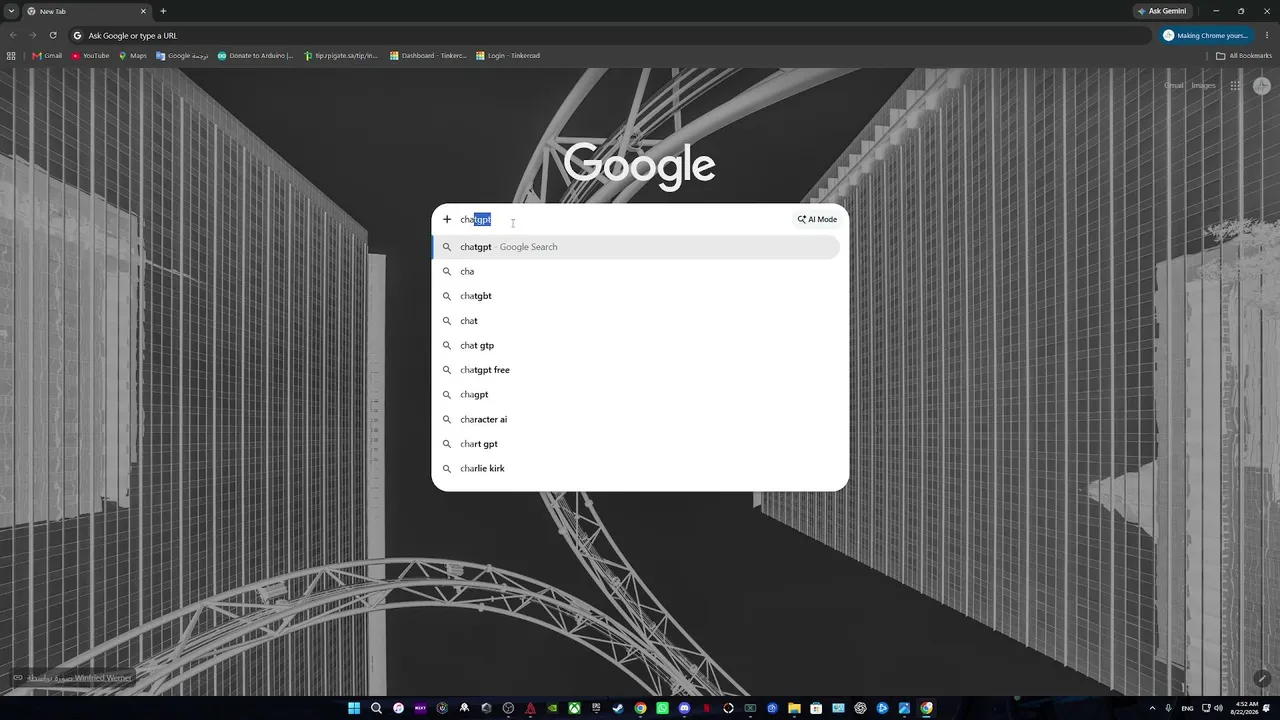Click the Images link on the page header

pos(1203,86)
